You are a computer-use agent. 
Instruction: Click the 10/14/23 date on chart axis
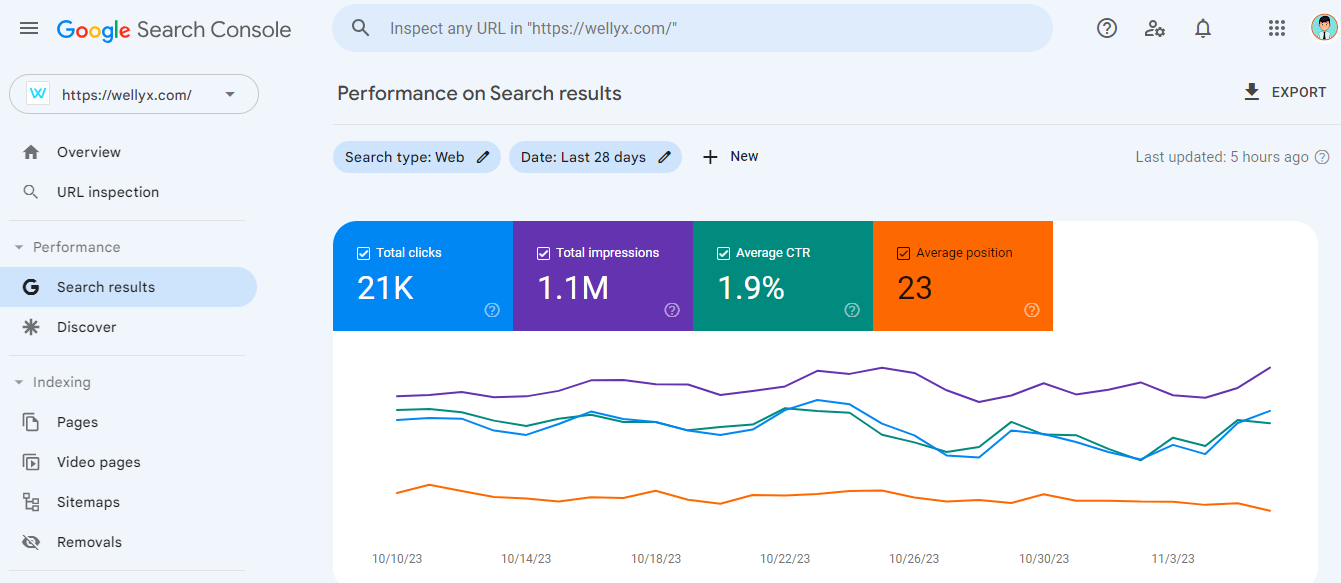pyautogui.click(x=526, y=559)
